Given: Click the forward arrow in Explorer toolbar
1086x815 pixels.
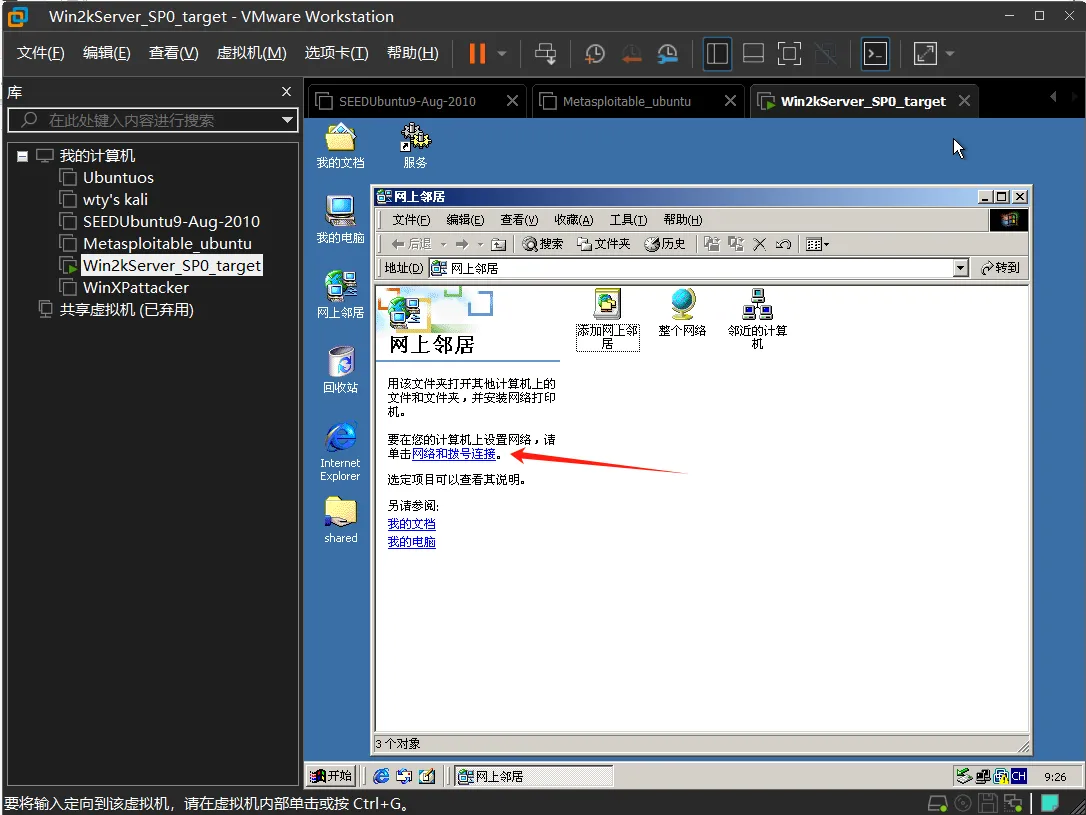Looking at the screenshot, I should coord(462,244).
